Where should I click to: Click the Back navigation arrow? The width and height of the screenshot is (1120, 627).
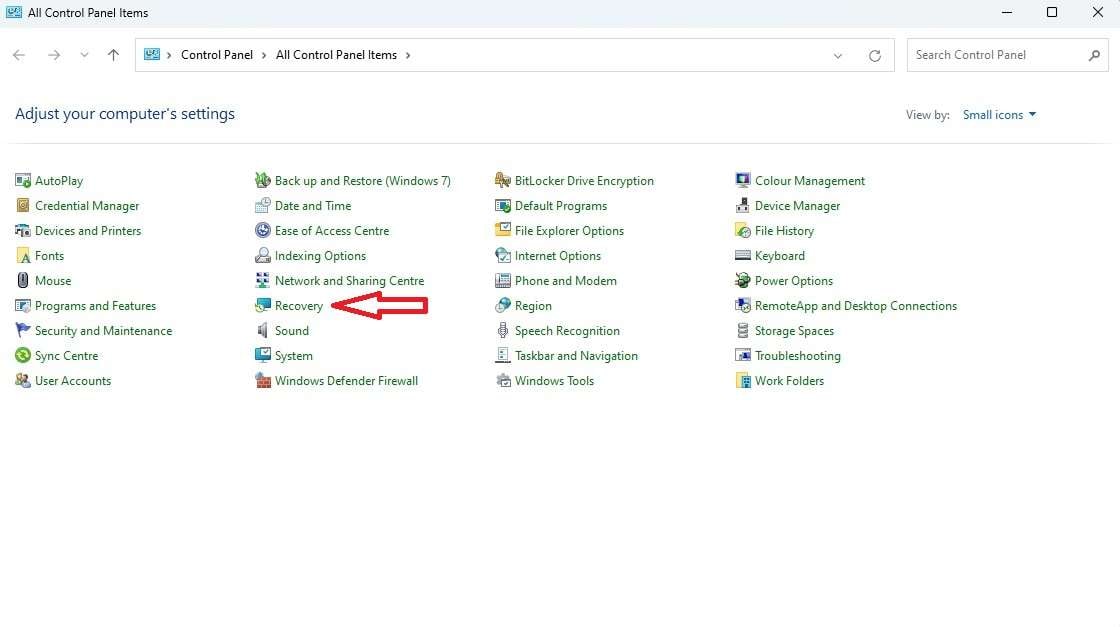tap(19, 55)
